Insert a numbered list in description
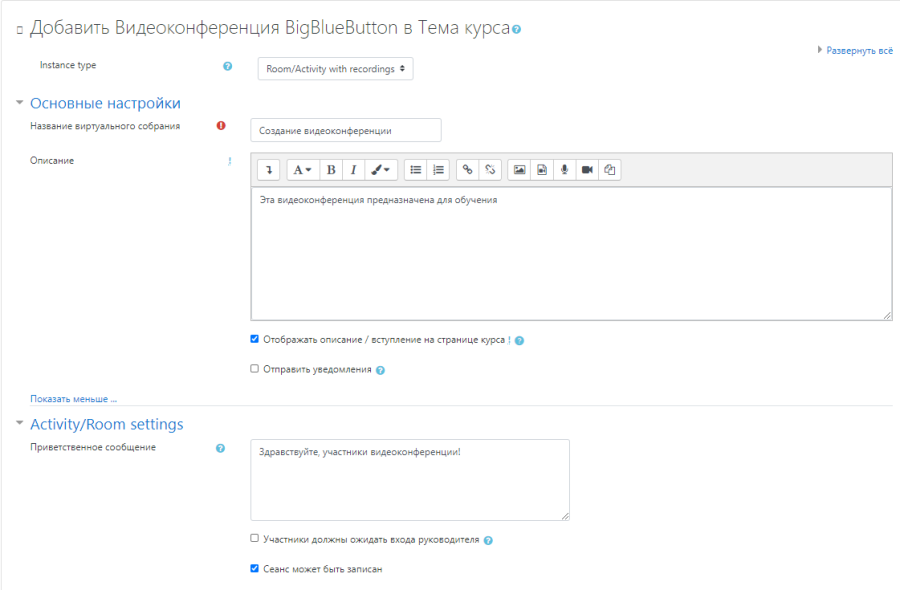 [x=438, y=170]
